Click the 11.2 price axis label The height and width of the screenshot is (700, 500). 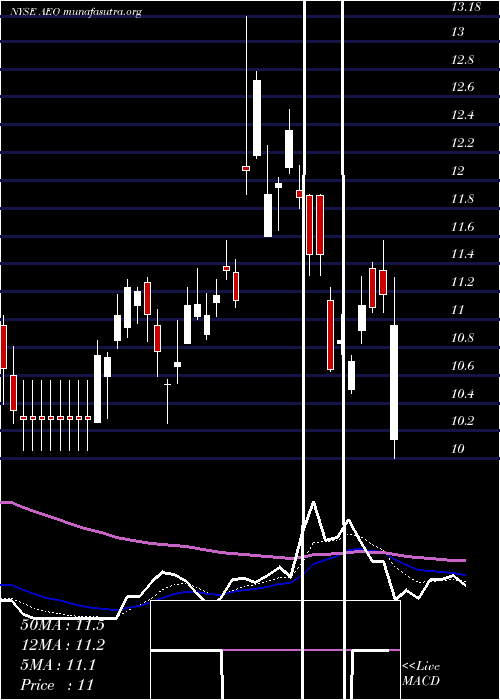click(462, 282)
